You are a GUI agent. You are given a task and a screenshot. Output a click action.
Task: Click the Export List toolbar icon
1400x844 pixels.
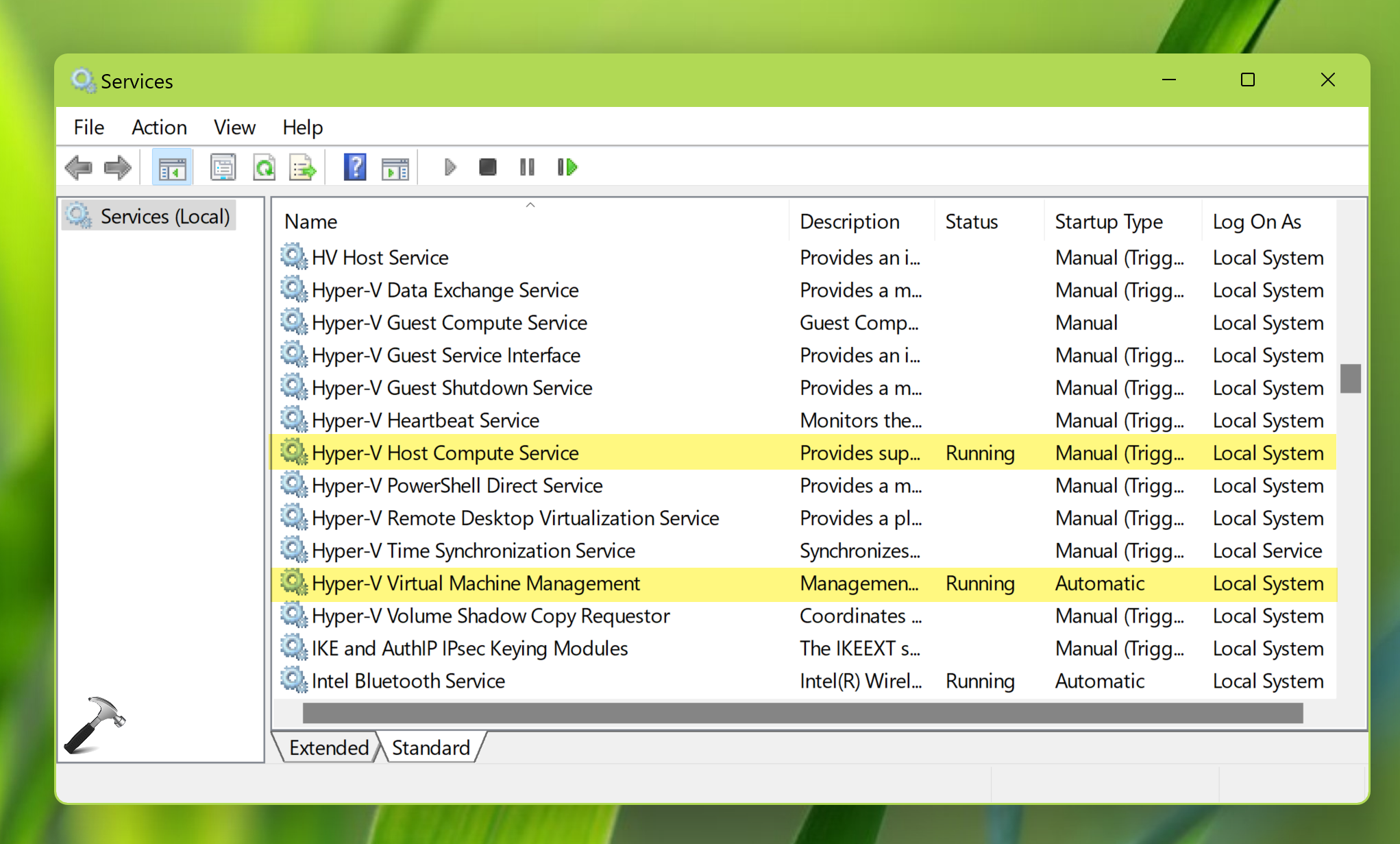[302, 167]
